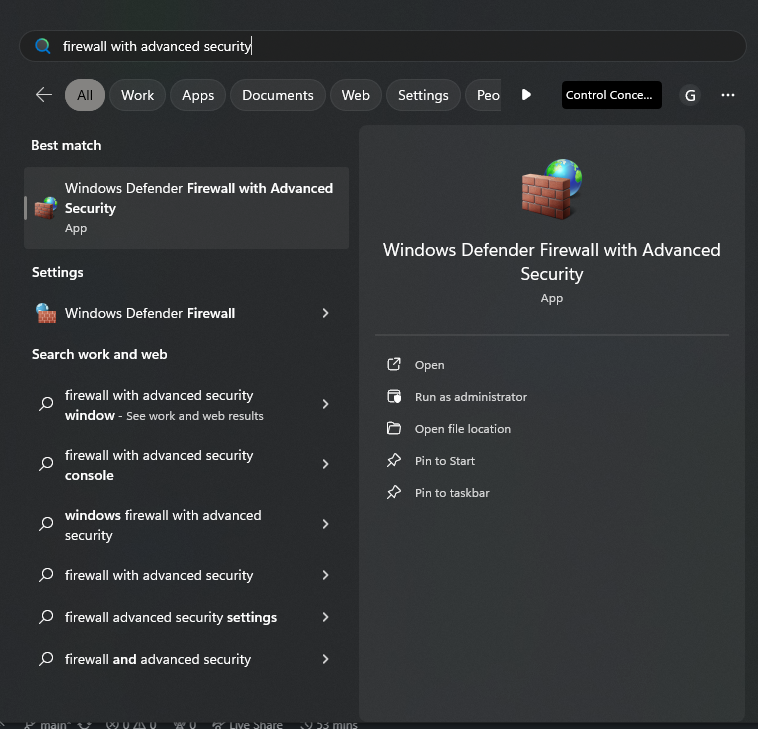
Task: Select the partially shown People filter tab
Action: click(x=483, y=95)
